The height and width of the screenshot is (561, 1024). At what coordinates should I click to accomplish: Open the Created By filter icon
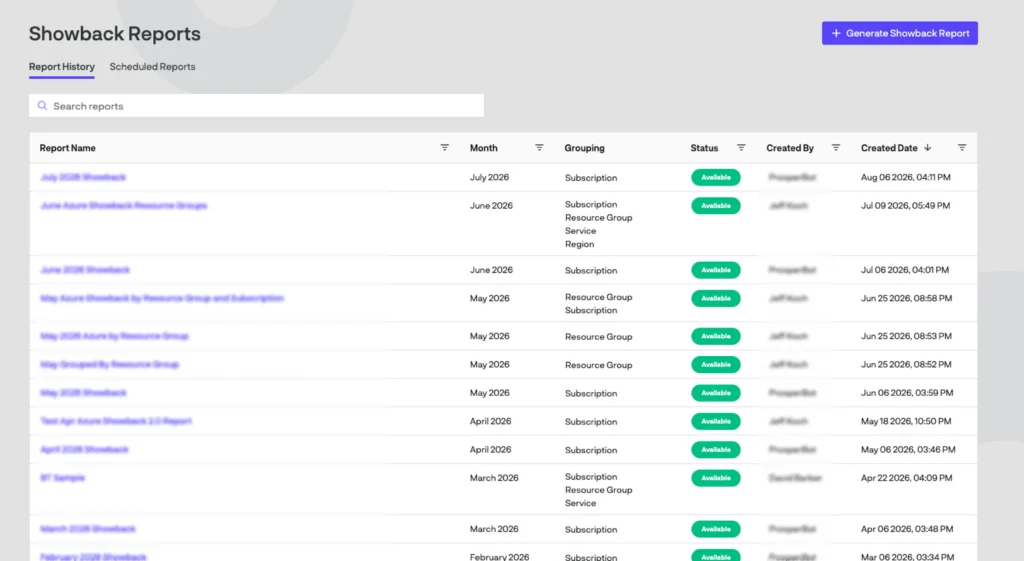835,148
